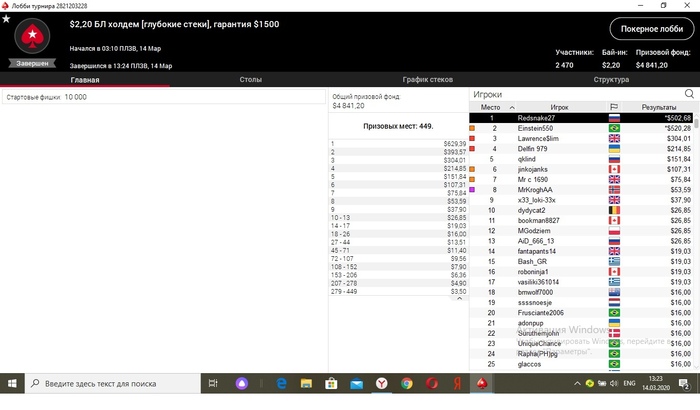
Task: Open the Mail app from the taskbar
Action: (x=356, y=384)
